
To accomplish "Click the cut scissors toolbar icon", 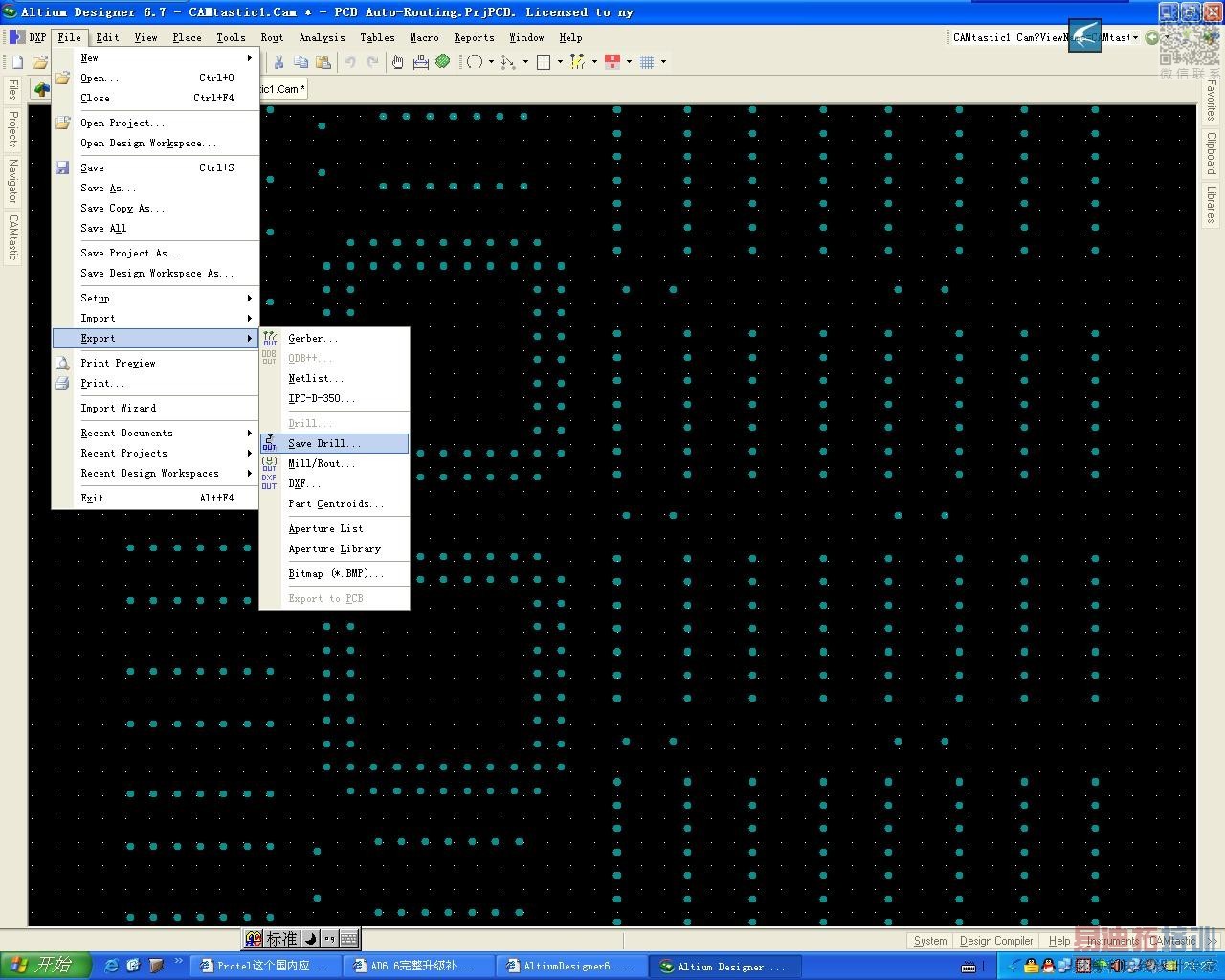I will (278, 62).
